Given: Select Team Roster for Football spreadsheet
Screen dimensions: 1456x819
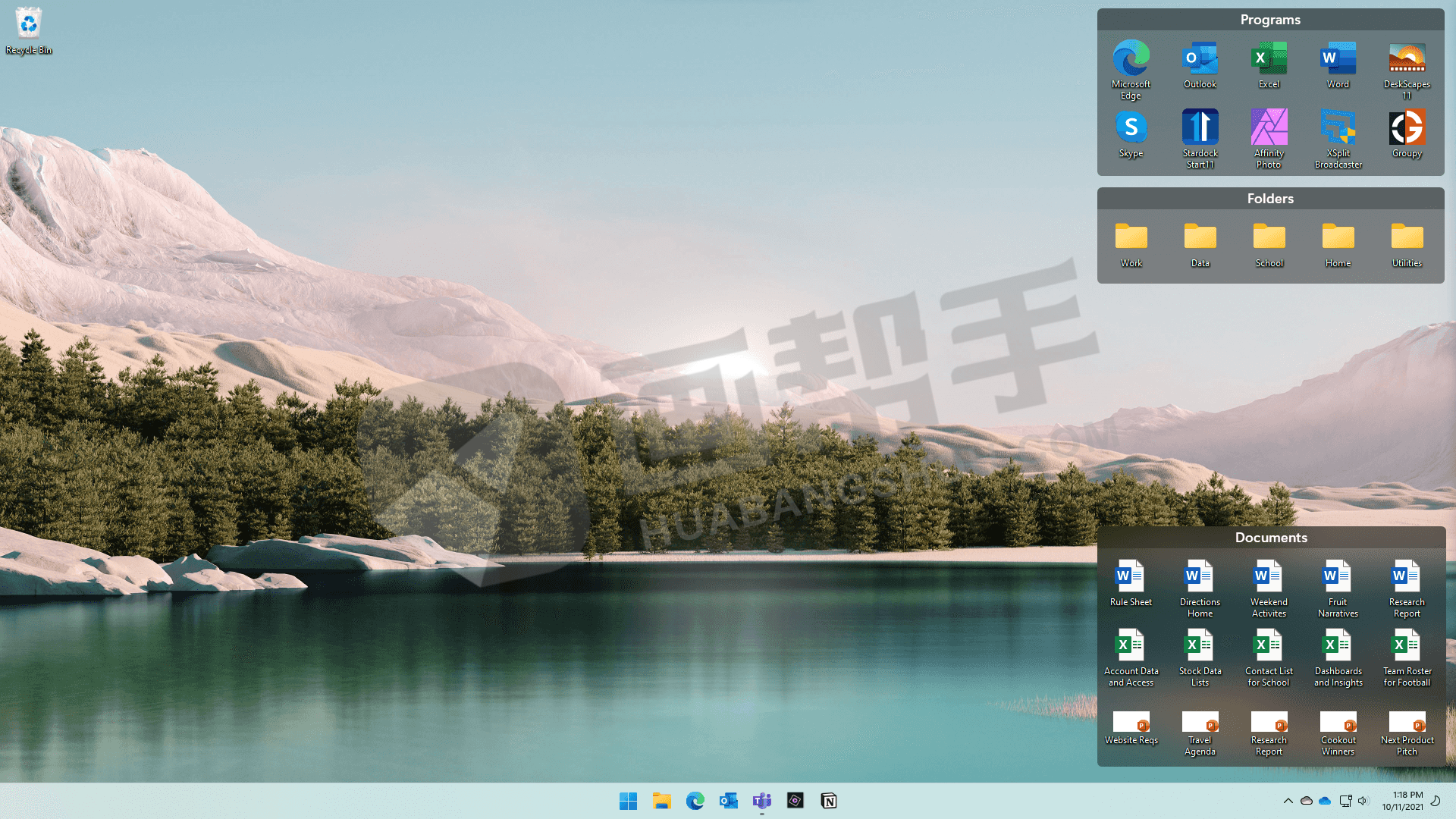Looking at the screenshot, I should click(x=1407, y=657).
